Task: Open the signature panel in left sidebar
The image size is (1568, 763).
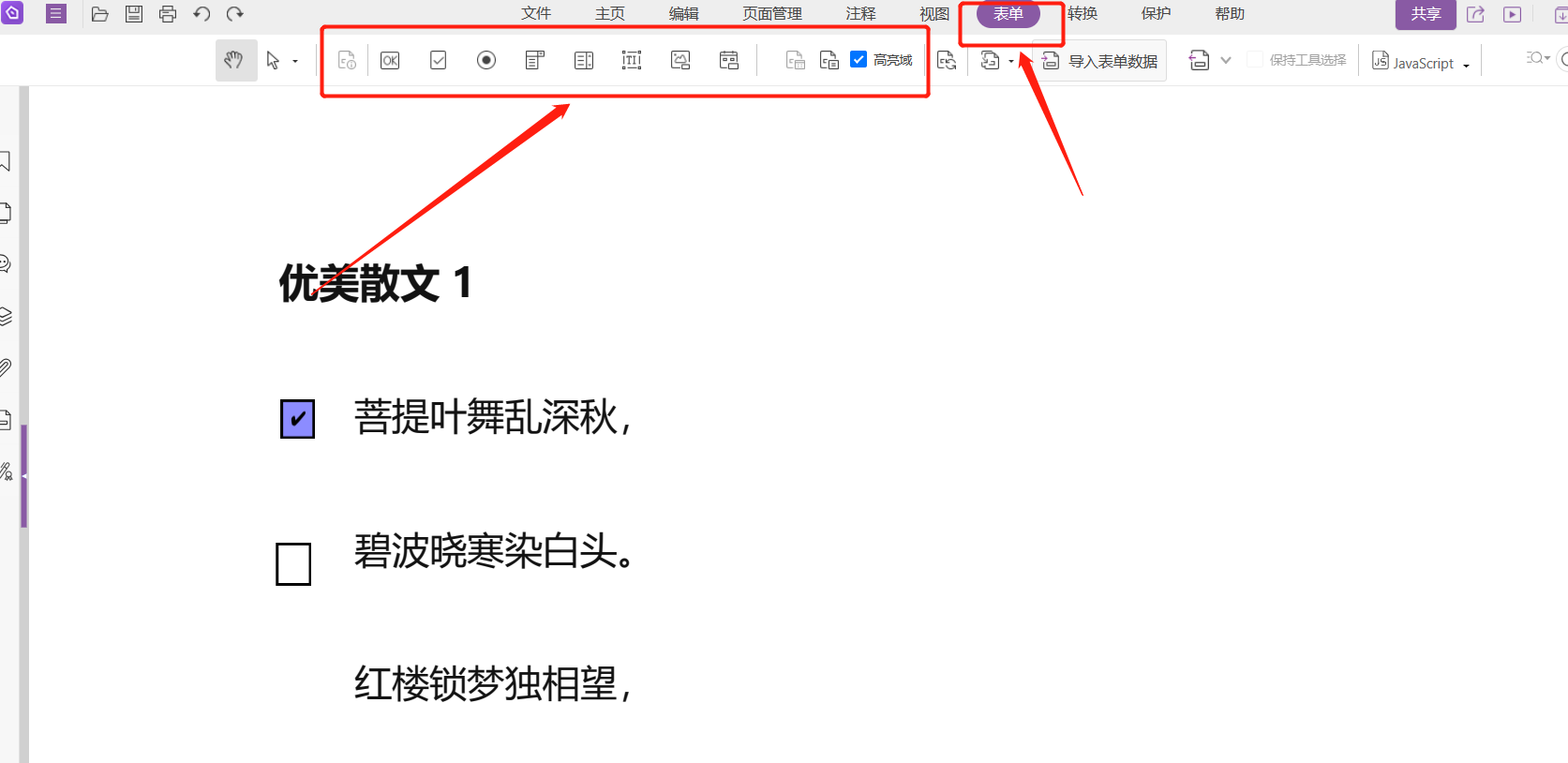Action: tap(6, 471)
